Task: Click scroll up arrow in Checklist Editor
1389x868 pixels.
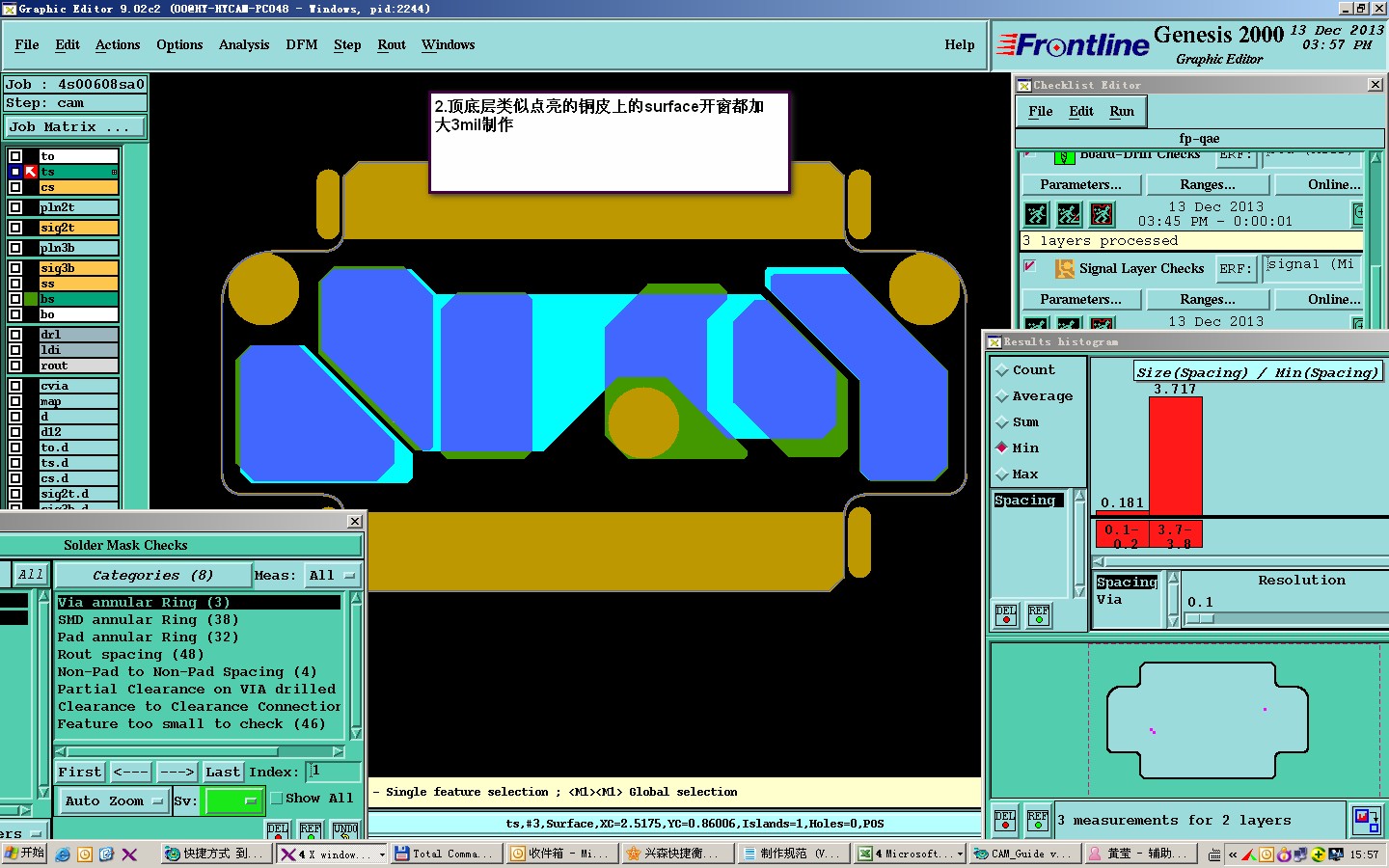Action: click(x=1375, y=157)
